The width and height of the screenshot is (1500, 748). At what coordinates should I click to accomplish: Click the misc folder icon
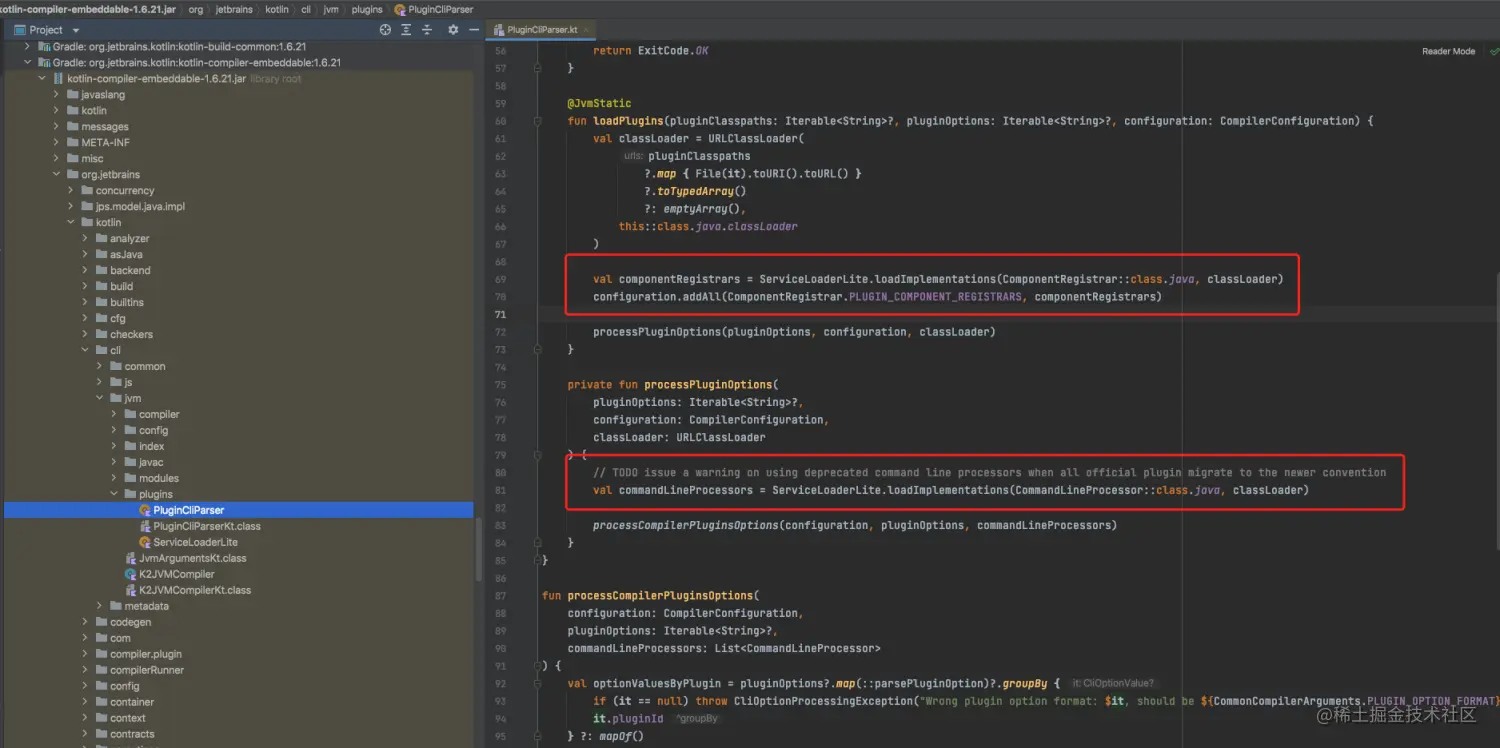(72, 158)
